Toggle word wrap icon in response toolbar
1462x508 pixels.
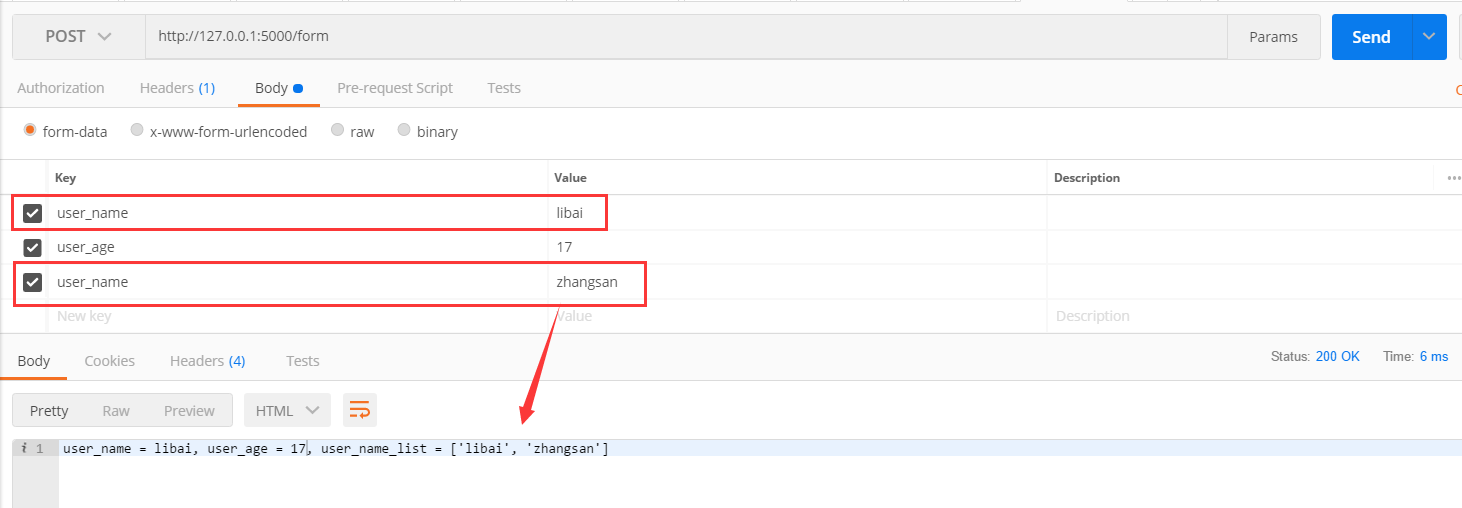pyautogui.click(x=359, y=410)
